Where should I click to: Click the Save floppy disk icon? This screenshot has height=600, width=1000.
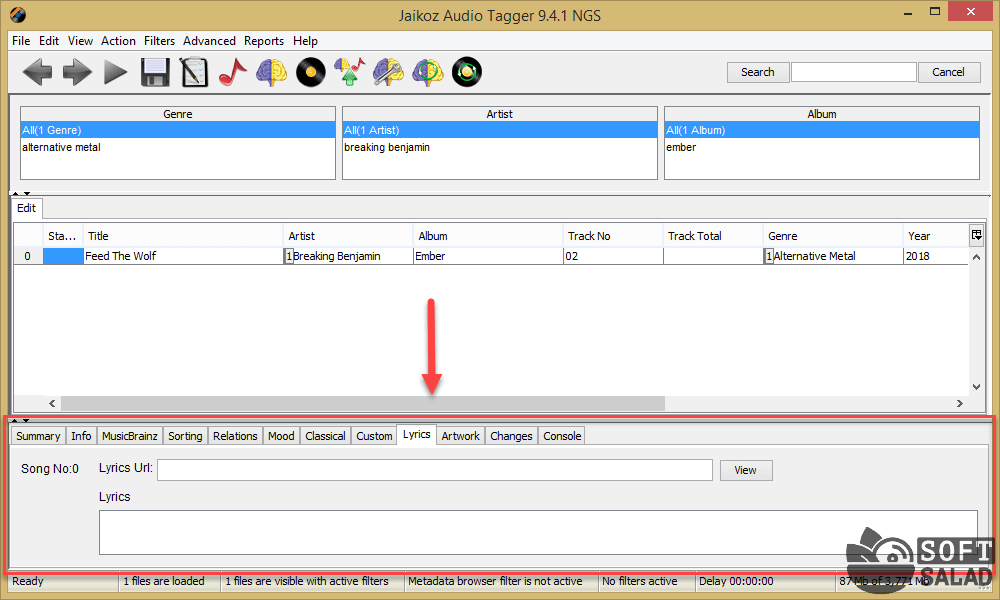point(155,72)
